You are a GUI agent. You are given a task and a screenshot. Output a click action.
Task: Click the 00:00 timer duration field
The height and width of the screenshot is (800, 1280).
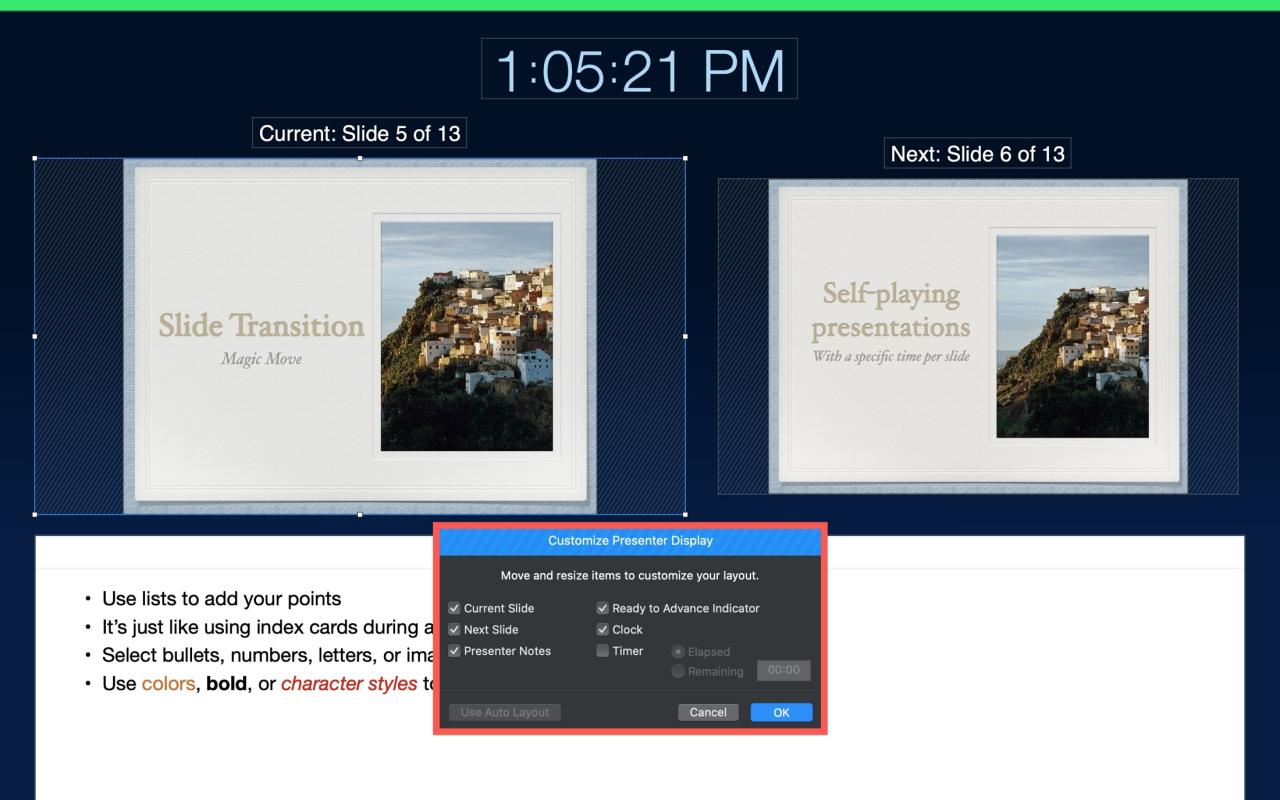[783, 671]
